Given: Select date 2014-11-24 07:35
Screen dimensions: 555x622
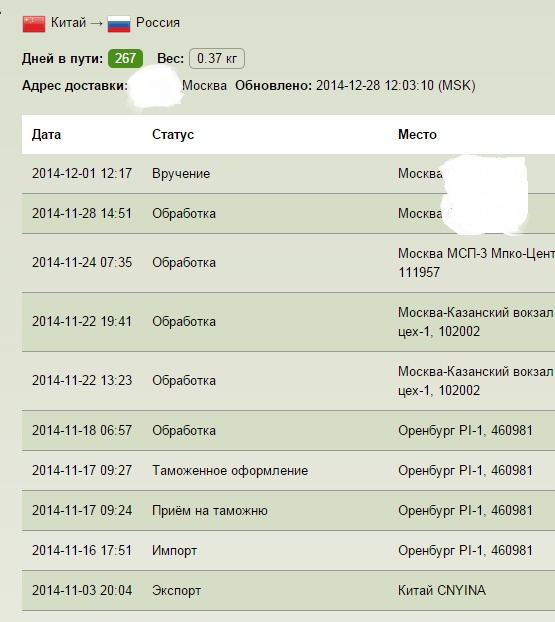Looking at the screenshot, I should tap(82, 263).
